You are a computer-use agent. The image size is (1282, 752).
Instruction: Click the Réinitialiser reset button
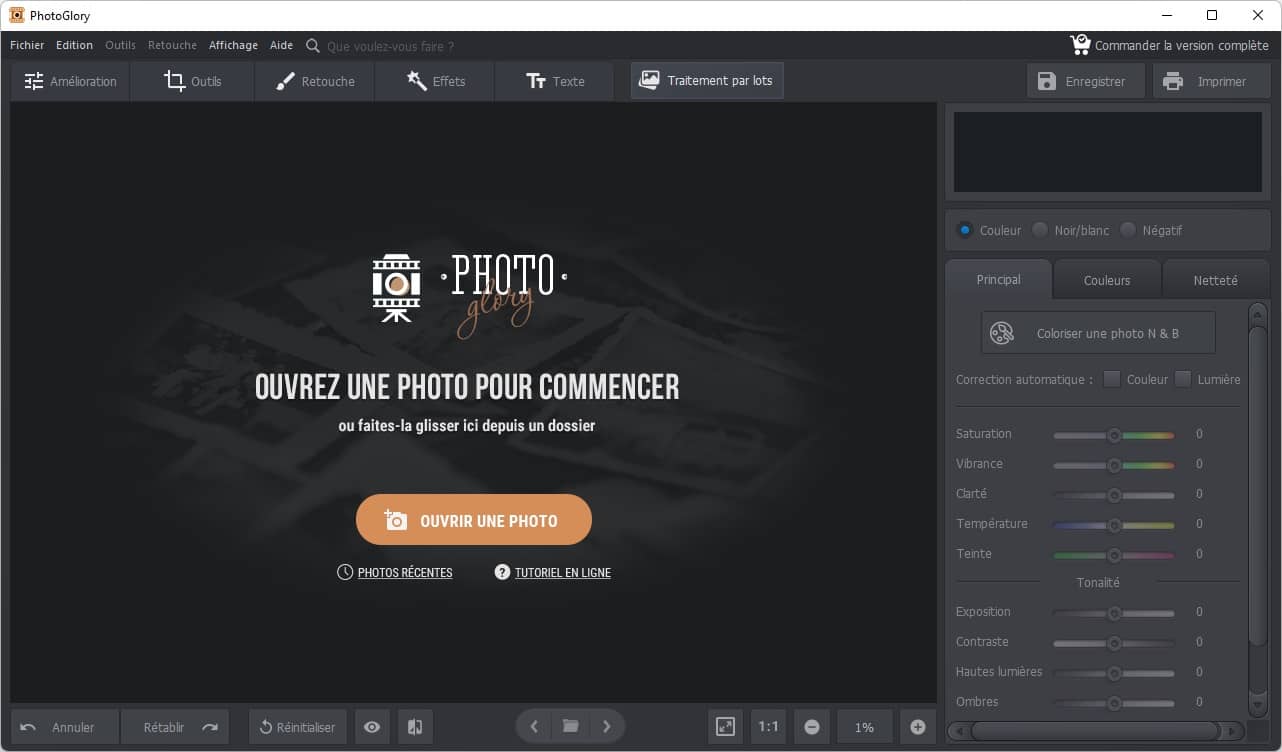298,727
